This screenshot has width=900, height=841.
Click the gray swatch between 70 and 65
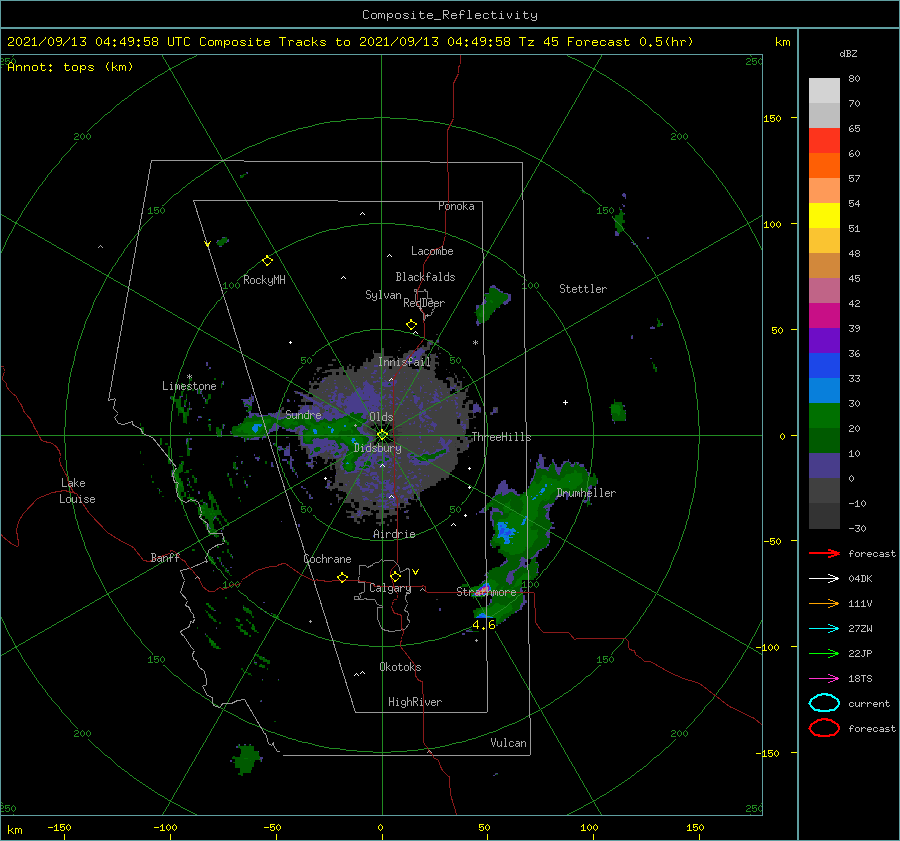click(x=824, y=115)
